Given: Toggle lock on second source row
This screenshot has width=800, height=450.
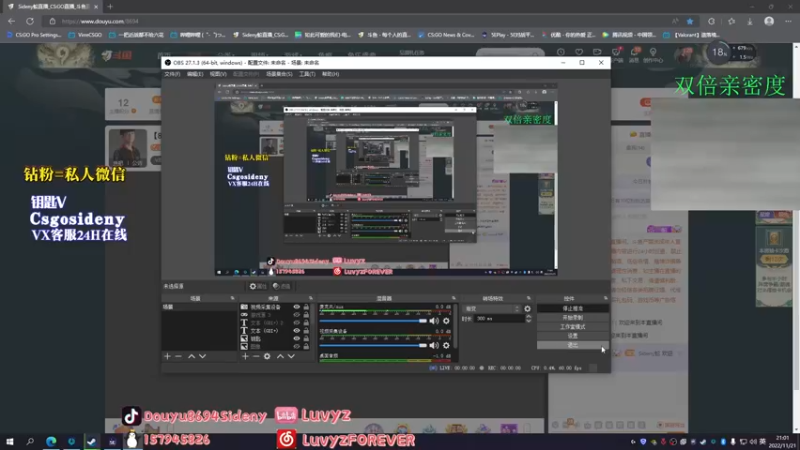Looking at the screenshot, I should pos(306,315).
